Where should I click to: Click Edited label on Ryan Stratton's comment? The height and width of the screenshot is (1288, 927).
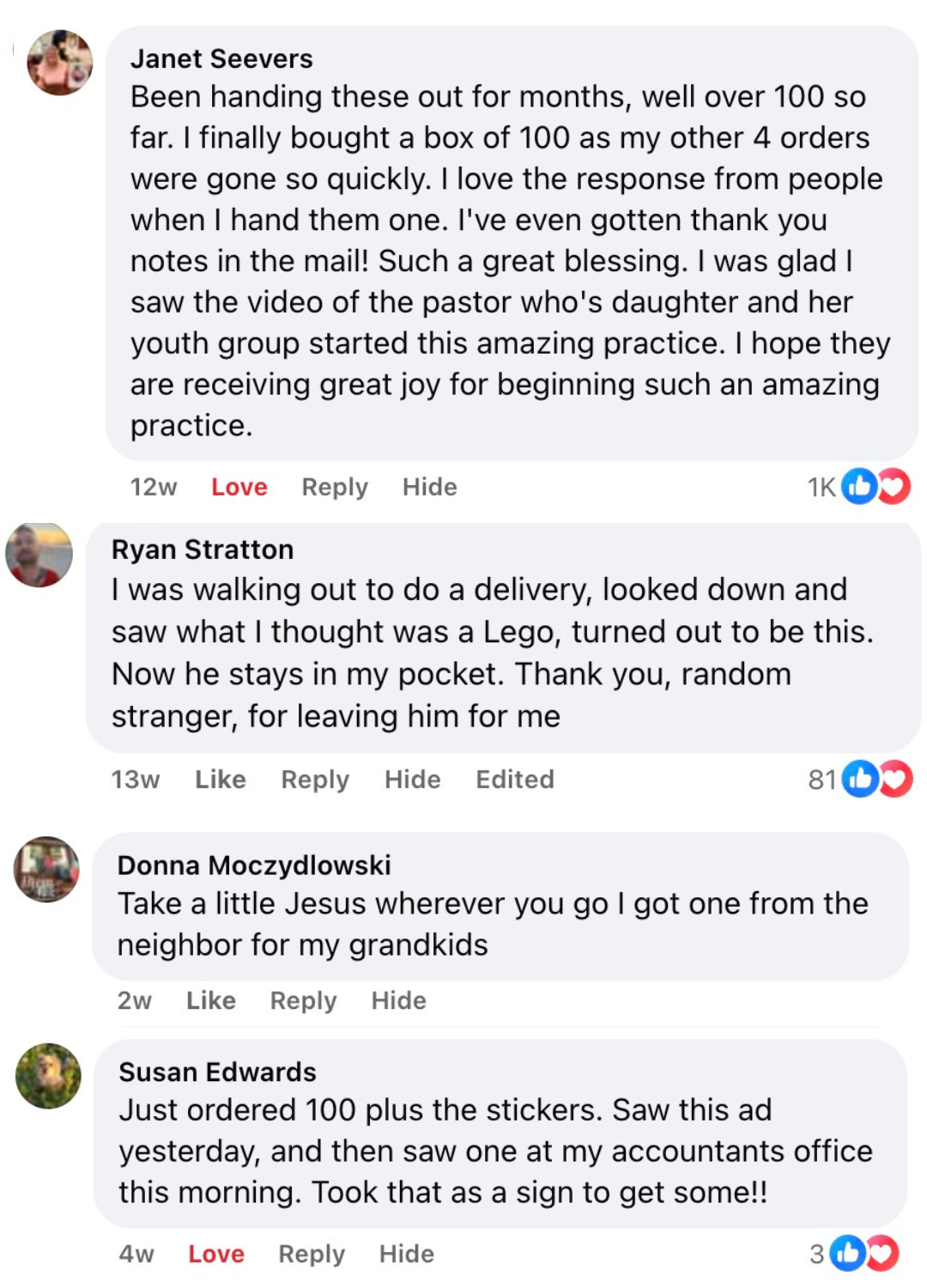pos(515,779)
